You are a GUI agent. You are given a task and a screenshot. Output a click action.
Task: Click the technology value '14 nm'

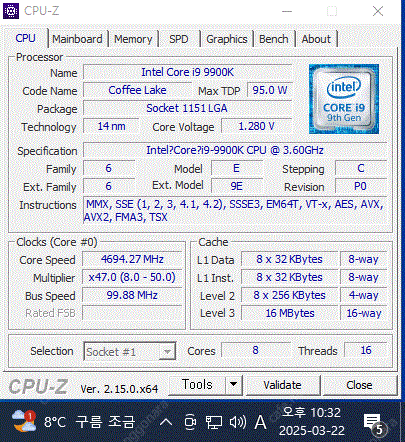pos(111,126)
